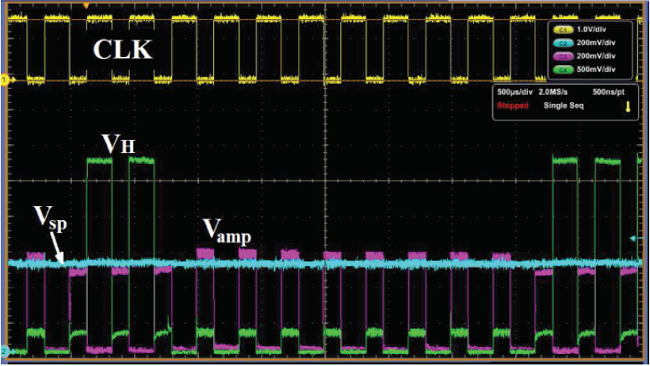Select the magenta C3 channel badge
Image resolution: width=650 pixels, height=366 pixels.
(x=563, y=56)
